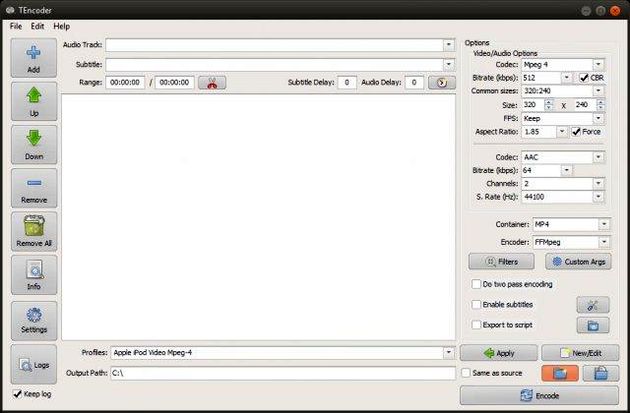Open the Logs viewer
The image size is (630, 413).
click(34, 364)
